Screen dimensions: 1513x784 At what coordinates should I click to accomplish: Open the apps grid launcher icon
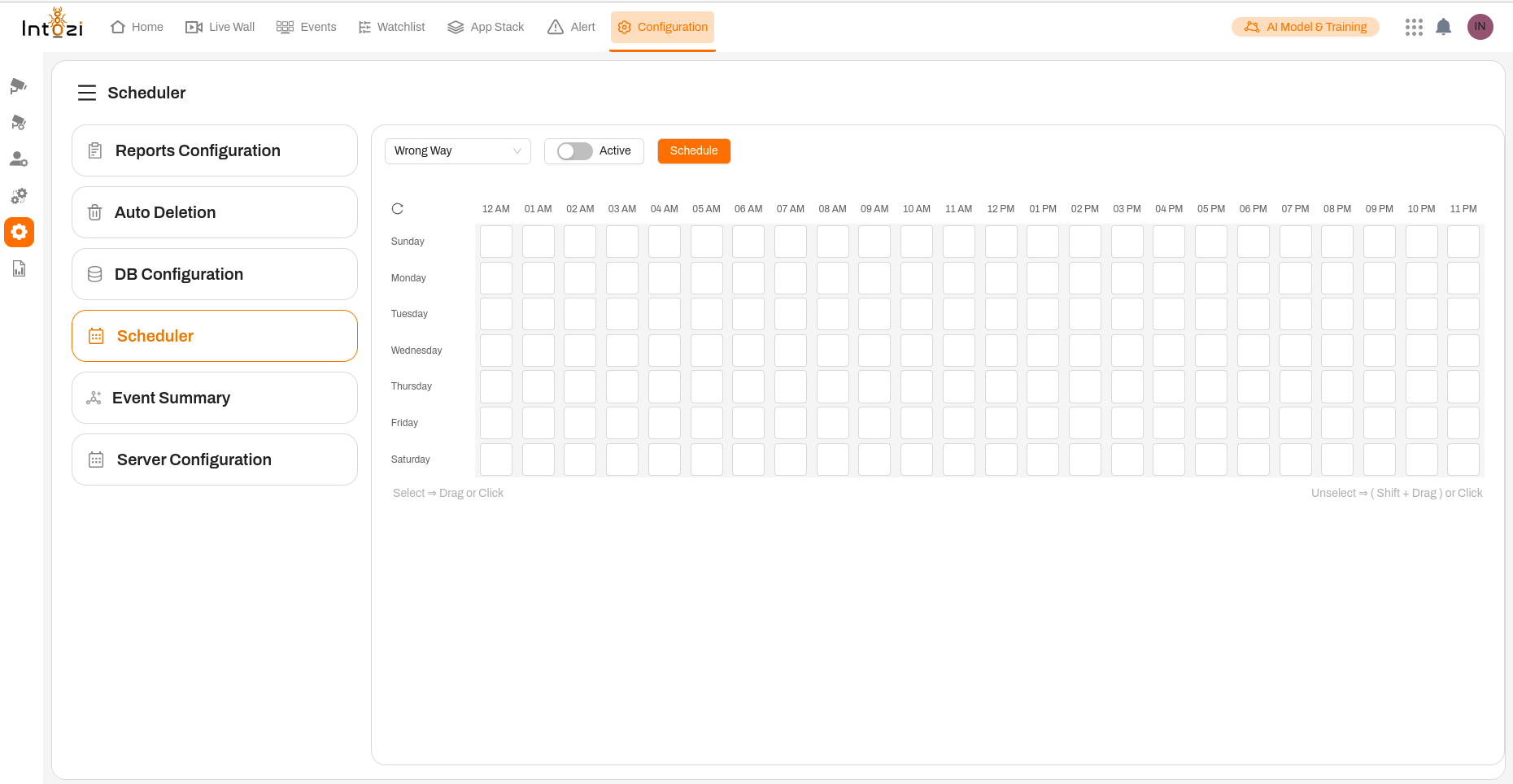click(x=1414, y=27)
